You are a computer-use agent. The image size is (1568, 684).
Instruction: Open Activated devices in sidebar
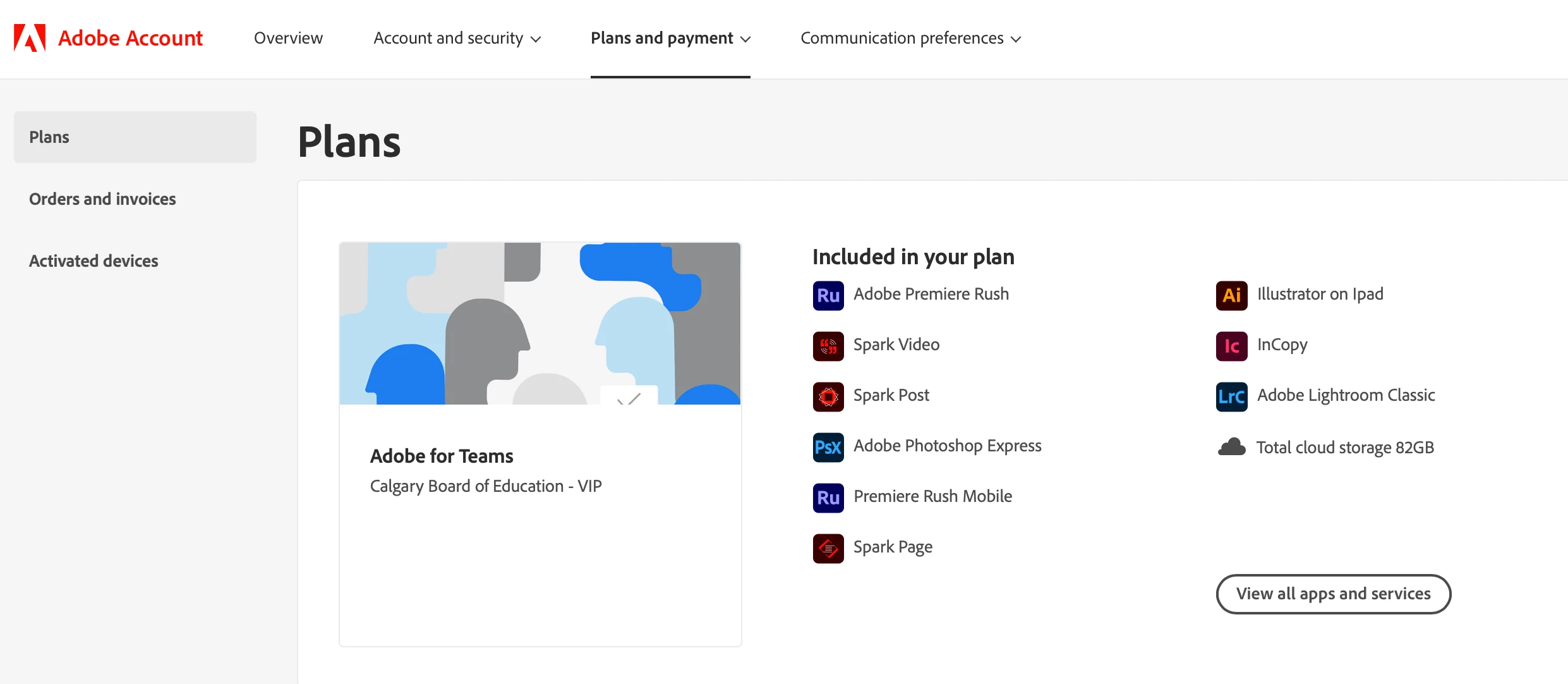tap(93, 261)
